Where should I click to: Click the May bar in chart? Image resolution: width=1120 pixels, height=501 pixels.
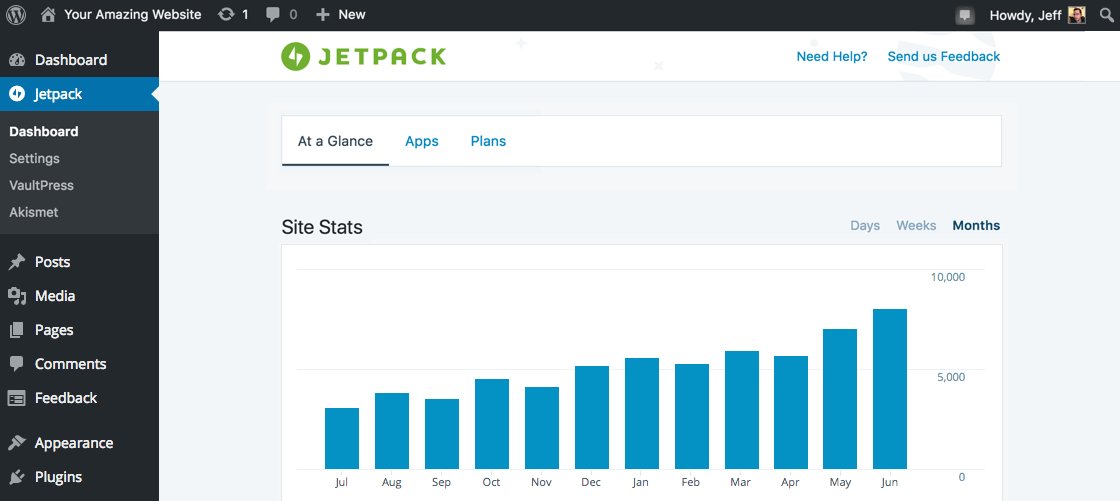840,399
